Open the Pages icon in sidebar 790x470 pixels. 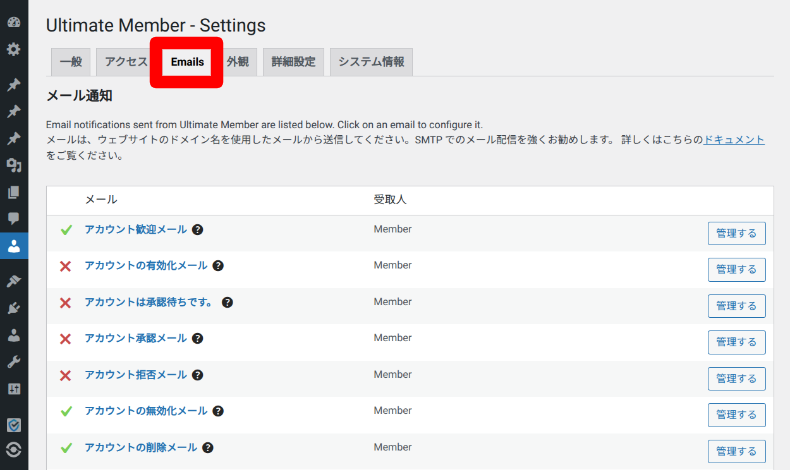click(x=14, y=192)
